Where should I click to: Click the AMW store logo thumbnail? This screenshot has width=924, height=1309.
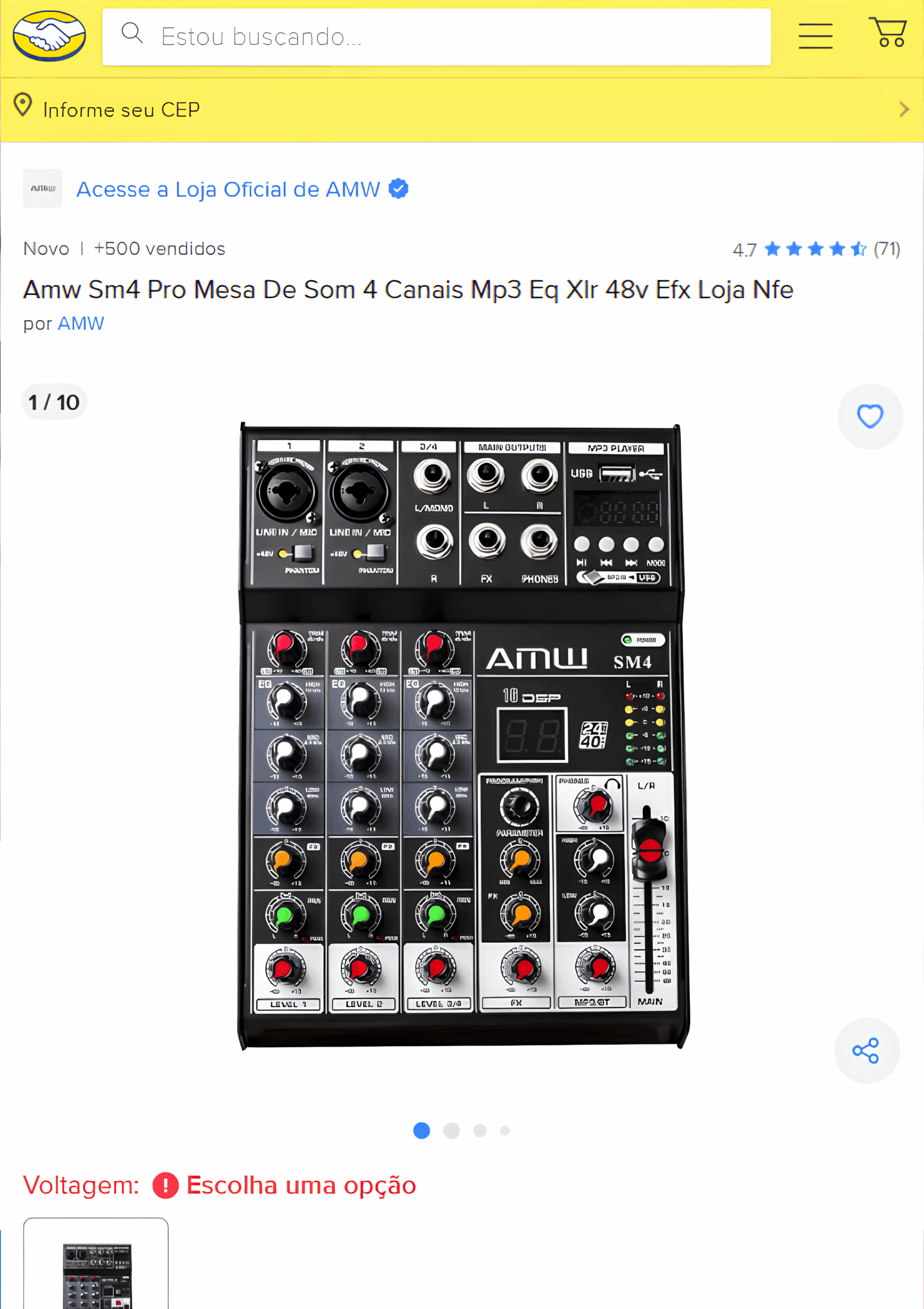tap(43, 188)
